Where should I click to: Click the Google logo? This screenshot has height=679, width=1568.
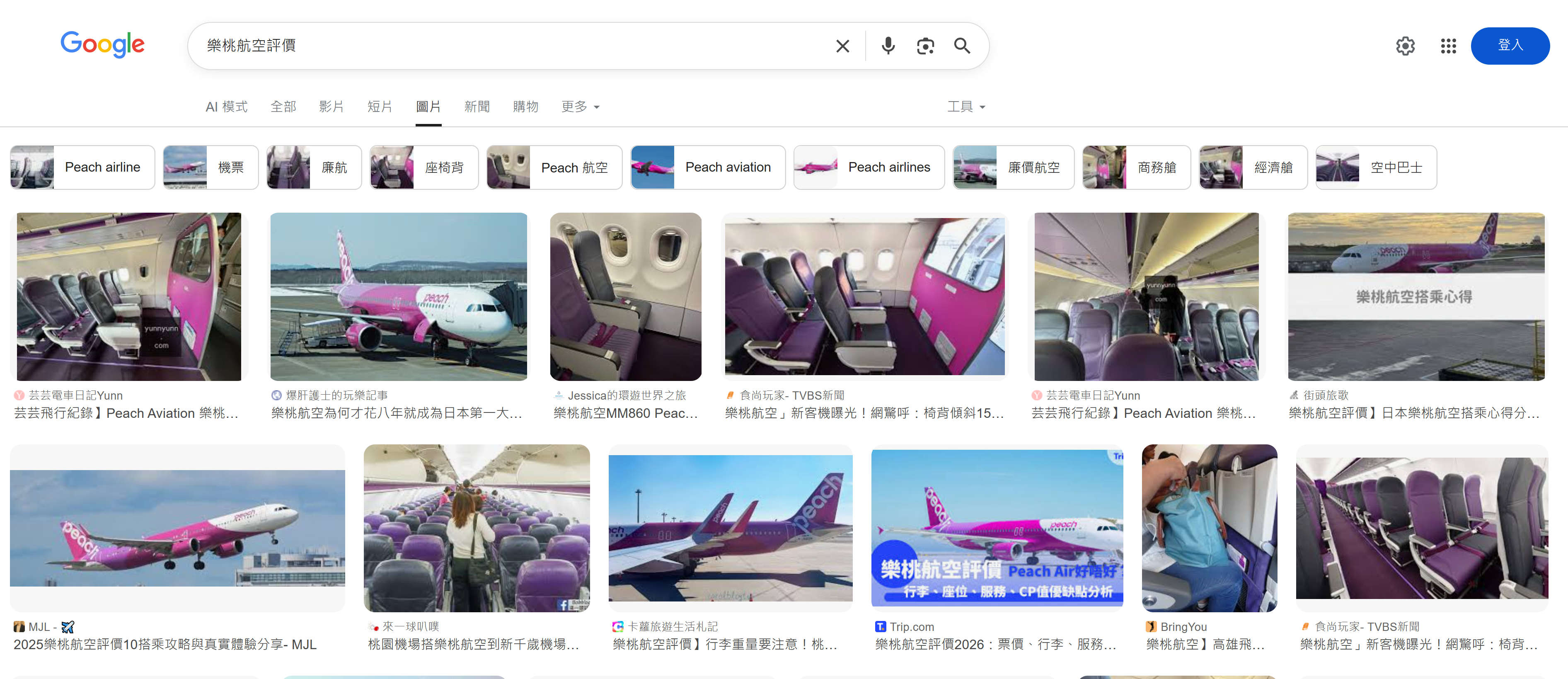click(102, 44)
